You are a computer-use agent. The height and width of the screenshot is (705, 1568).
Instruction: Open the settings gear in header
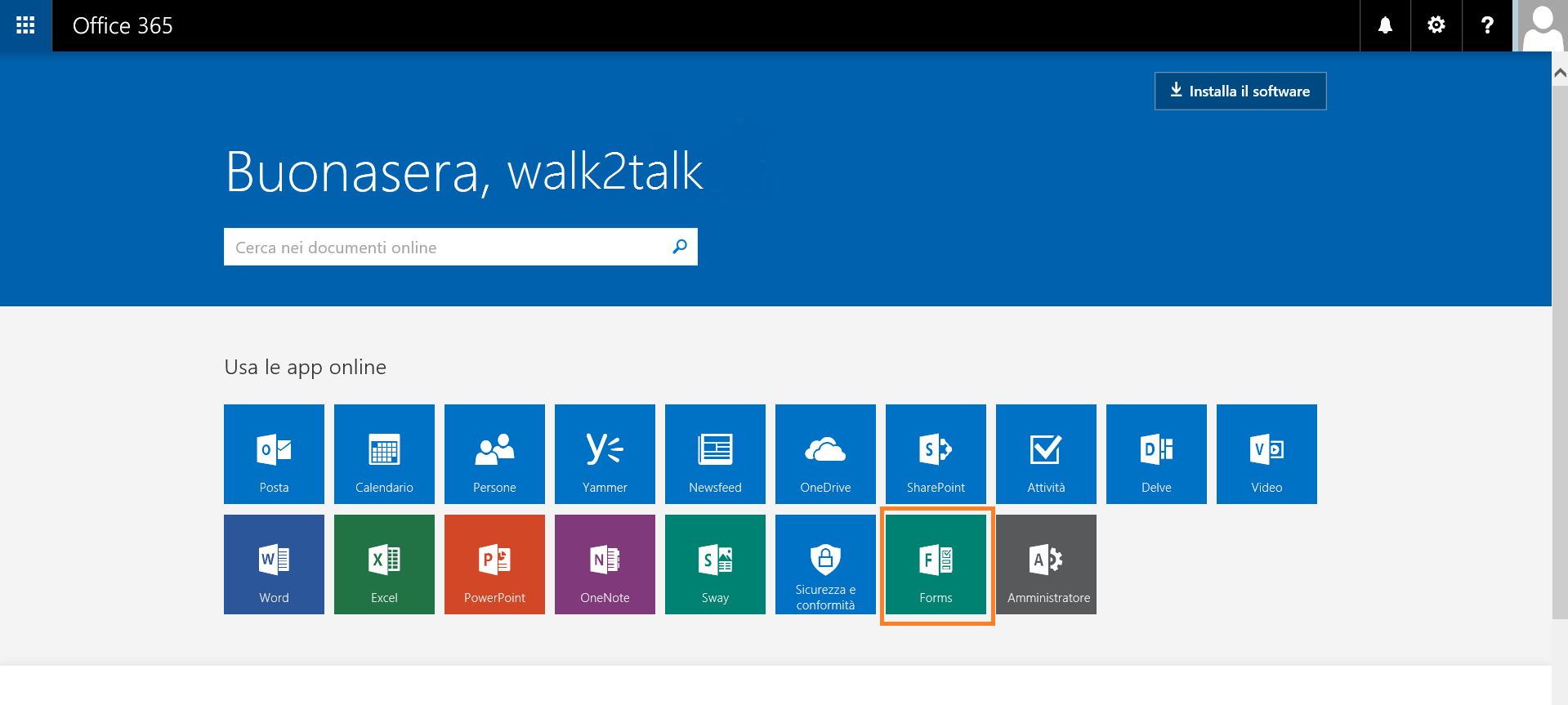[1436, 25]
